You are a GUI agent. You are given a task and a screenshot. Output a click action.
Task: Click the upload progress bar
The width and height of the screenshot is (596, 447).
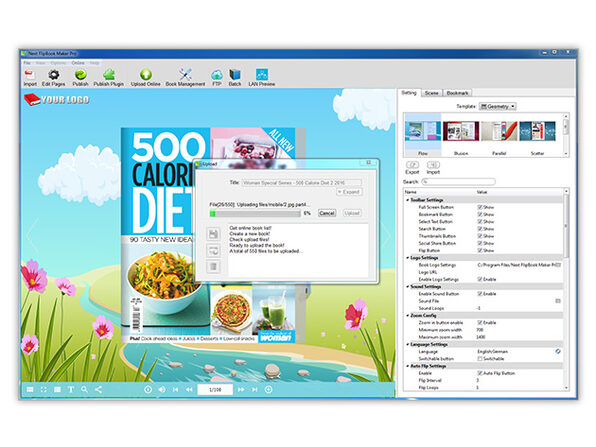coord(255,214)
